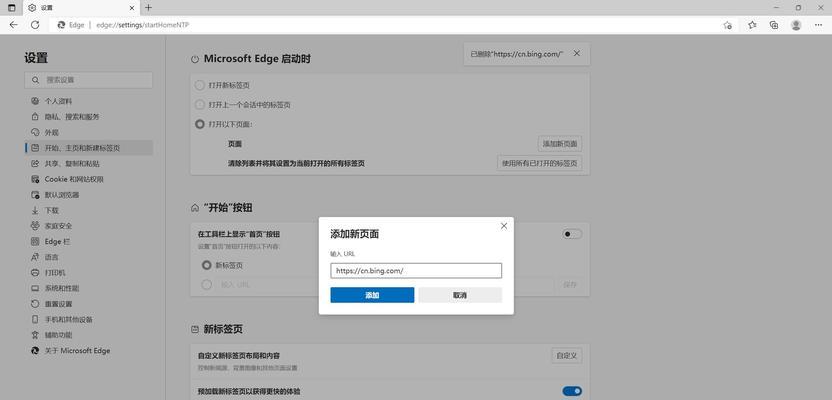Select the 新标签页 radio under 开始 button

click(206, 265)
